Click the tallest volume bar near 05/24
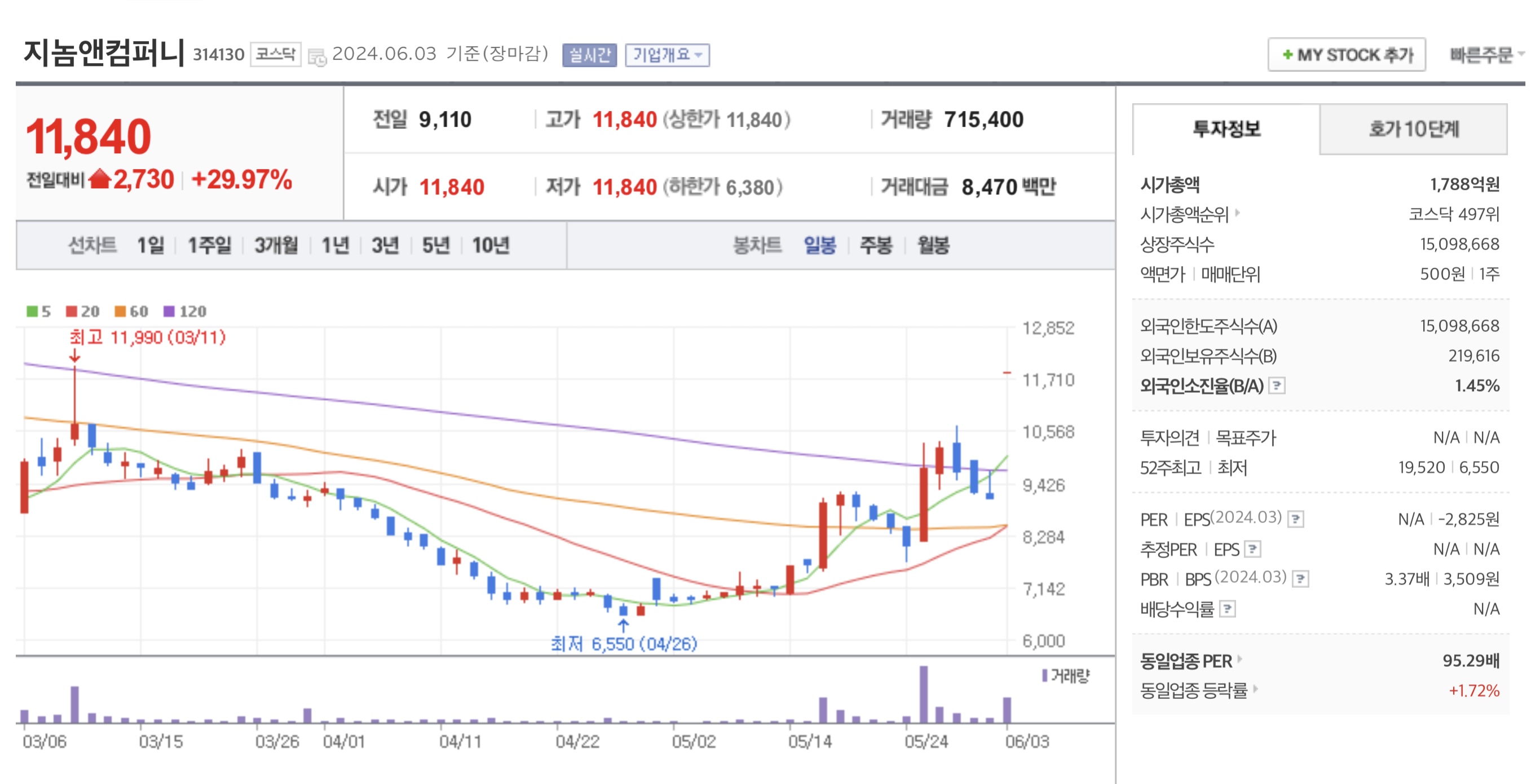1540x784 pixels. (x=924, y=694)
